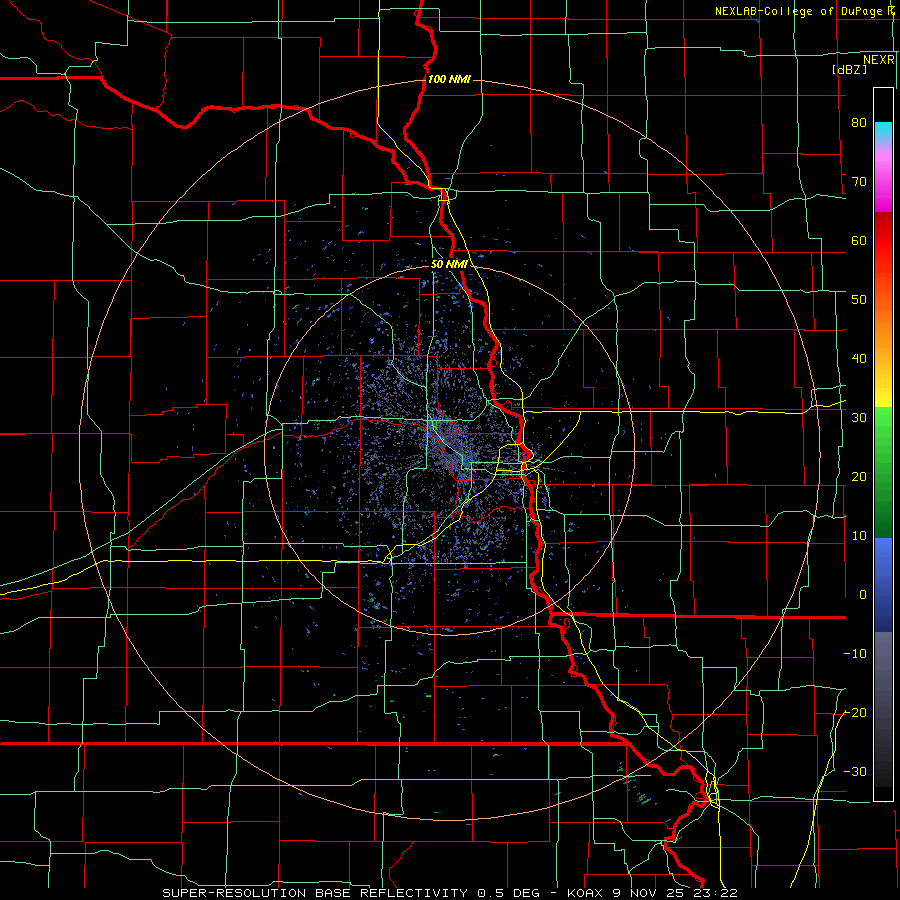Pick the green segment of the color scale
900x900 pixels.
pyautogui.click(x=883, y=472)
